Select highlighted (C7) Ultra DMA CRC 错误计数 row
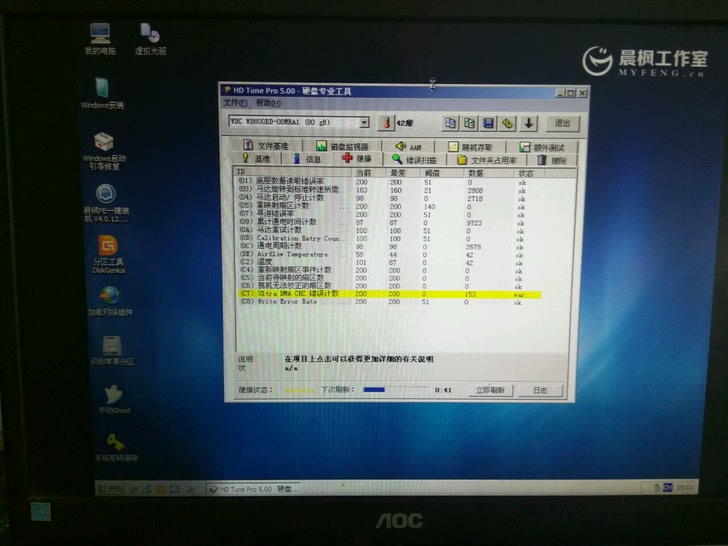The height and width of the screenshot is (546, 728). 389,294
